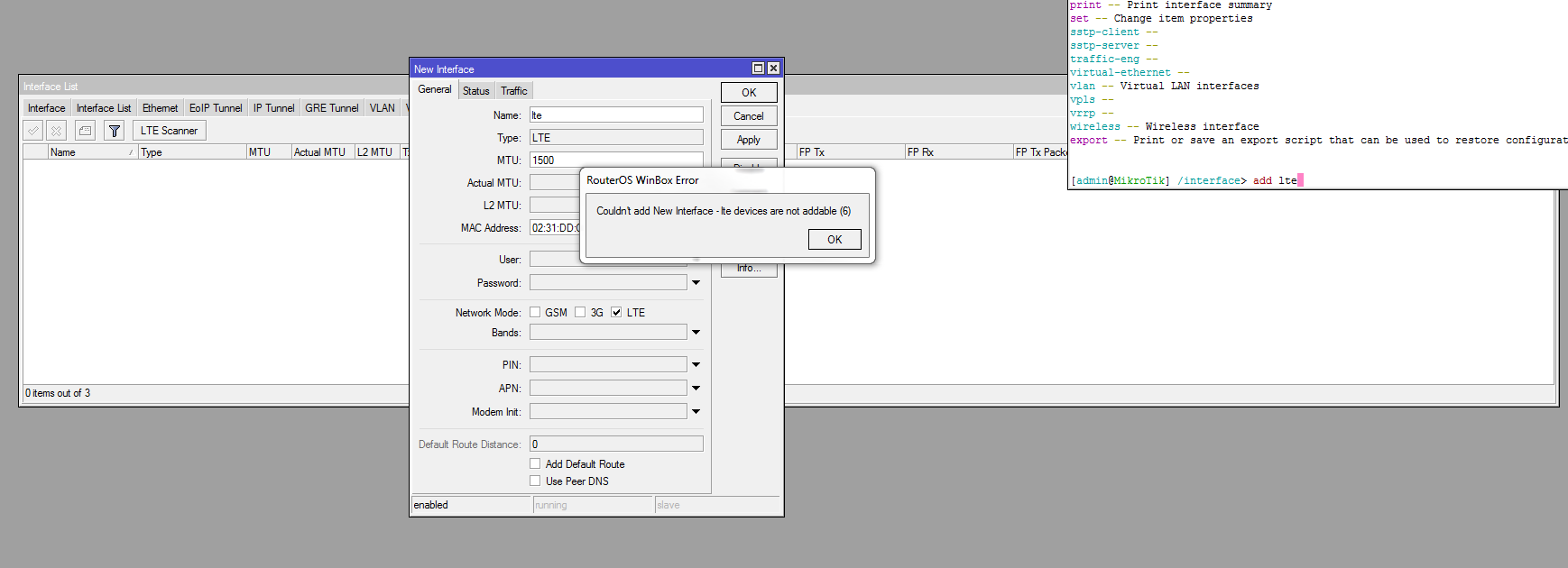1568x568 pixels.
Task: Select the General tab in New Interface
Action: (435, 89)
